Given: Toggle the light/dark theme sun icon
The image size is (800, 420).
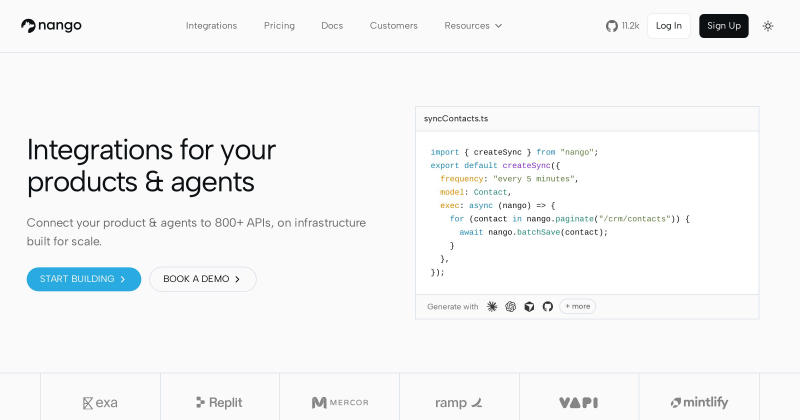Looking at the screenshot, I should (x=768, y=26).
